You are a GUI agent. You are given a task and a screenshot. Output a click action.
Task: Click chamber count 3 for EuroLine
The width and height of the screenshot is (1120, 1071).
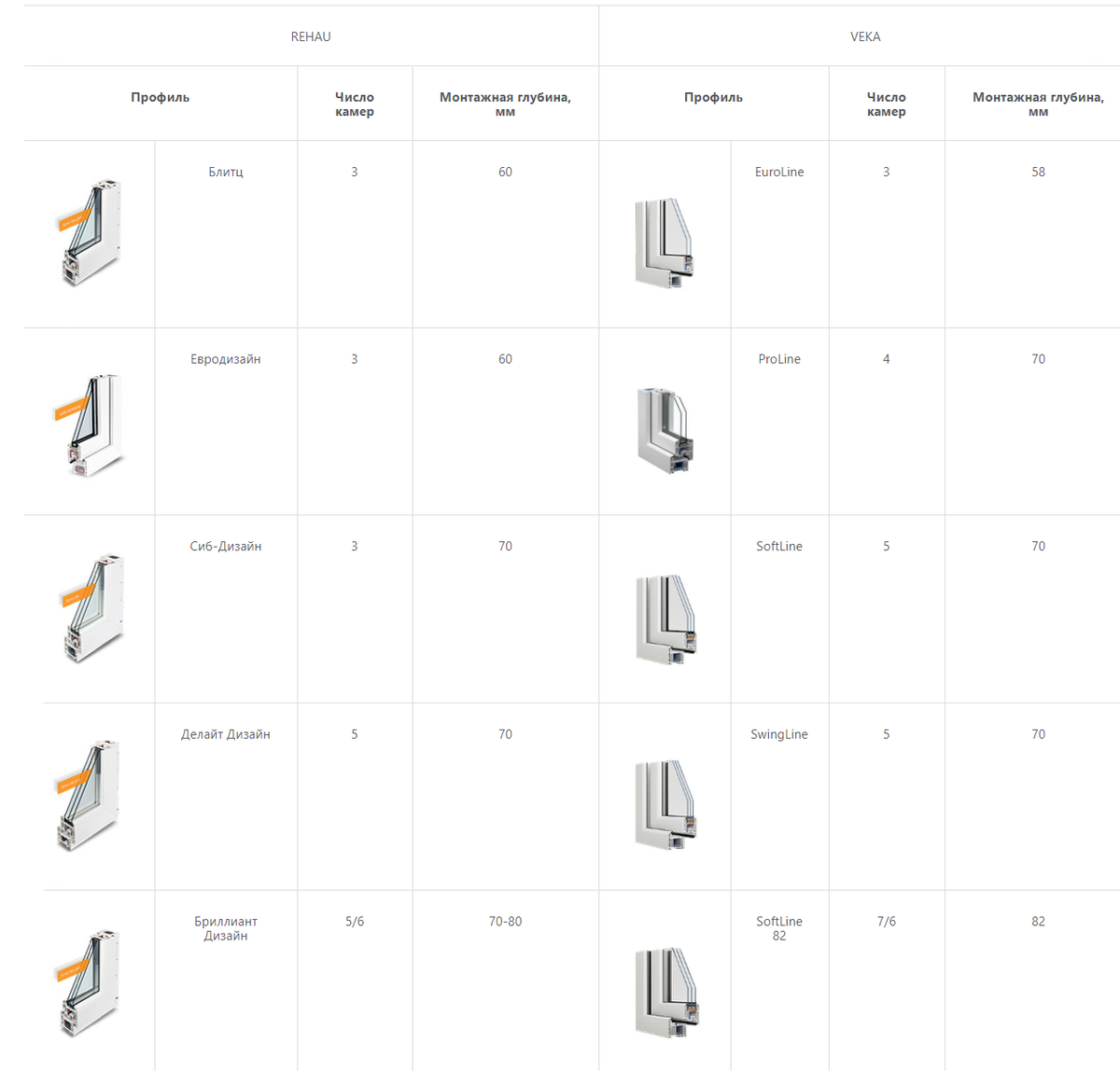(x=887, y=172)
